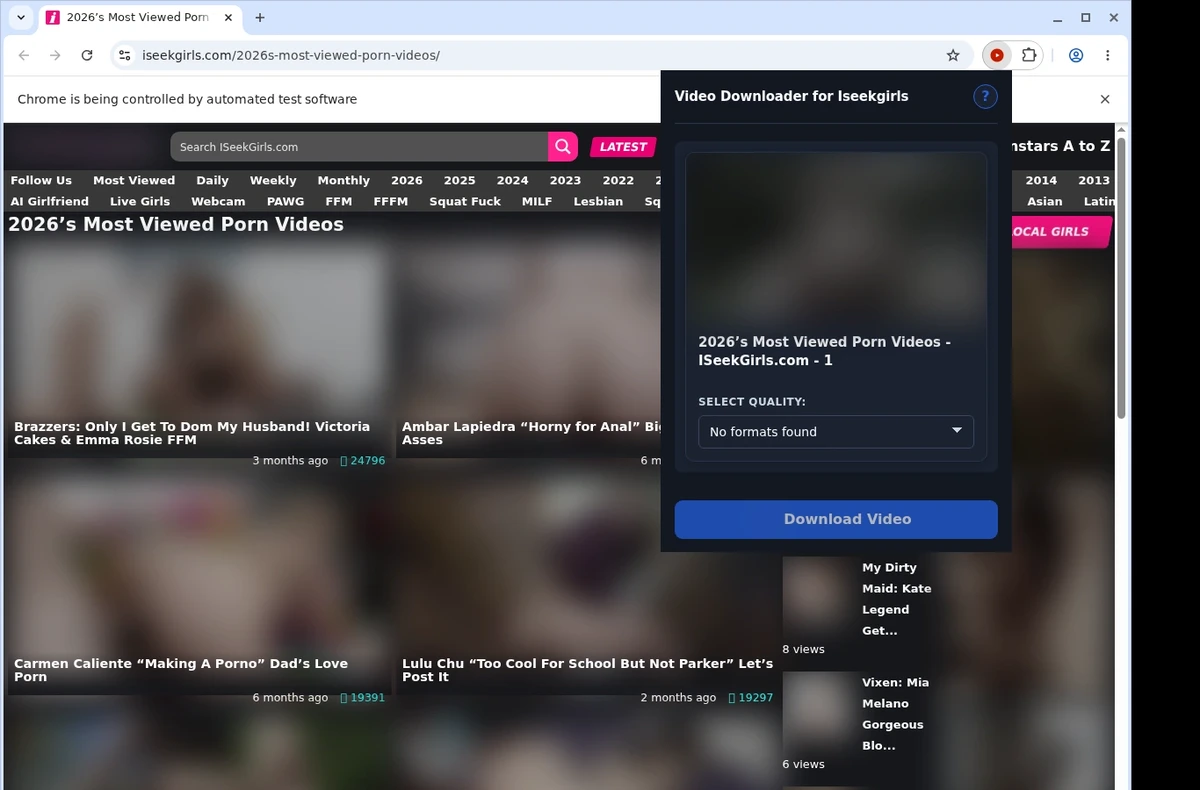Screen dimensions: 1200x790
Task: Maximize the Chrome window
Action: [1086, 18]
